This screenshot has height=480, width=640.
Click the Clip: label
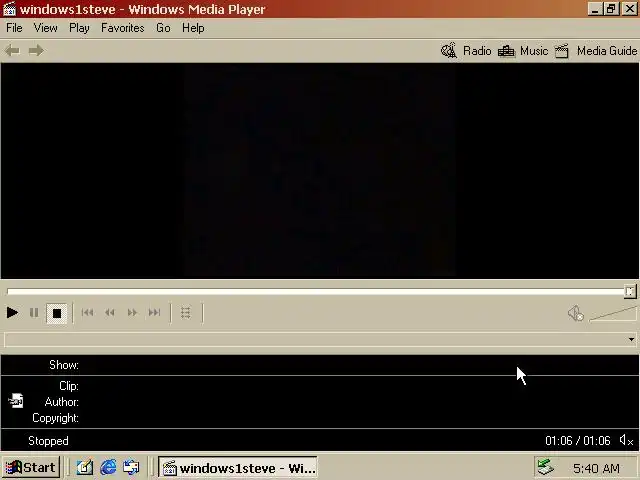click(69, 386)
